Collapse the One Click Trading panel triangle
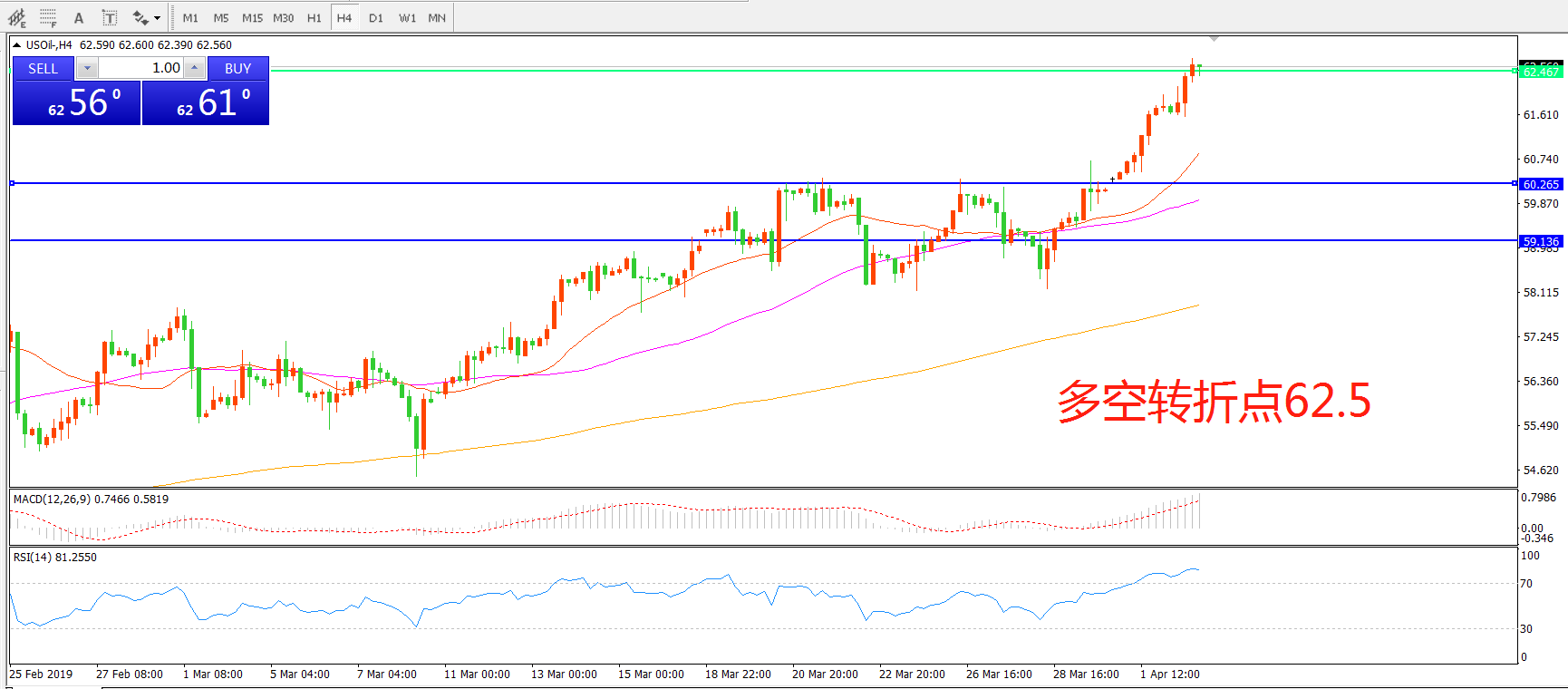1568x689 pixels. click(16, 44)
